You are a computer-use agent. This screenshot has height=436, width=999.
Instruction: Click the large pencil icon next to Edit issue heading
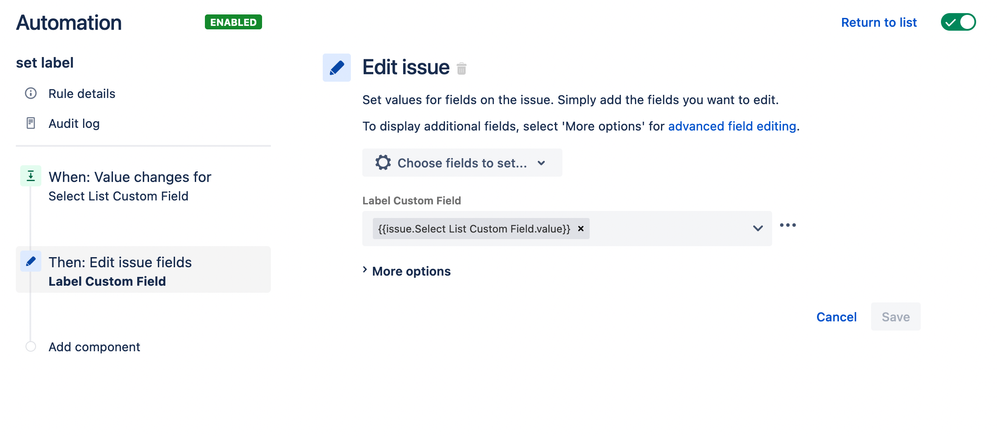(x=337, y=68)
